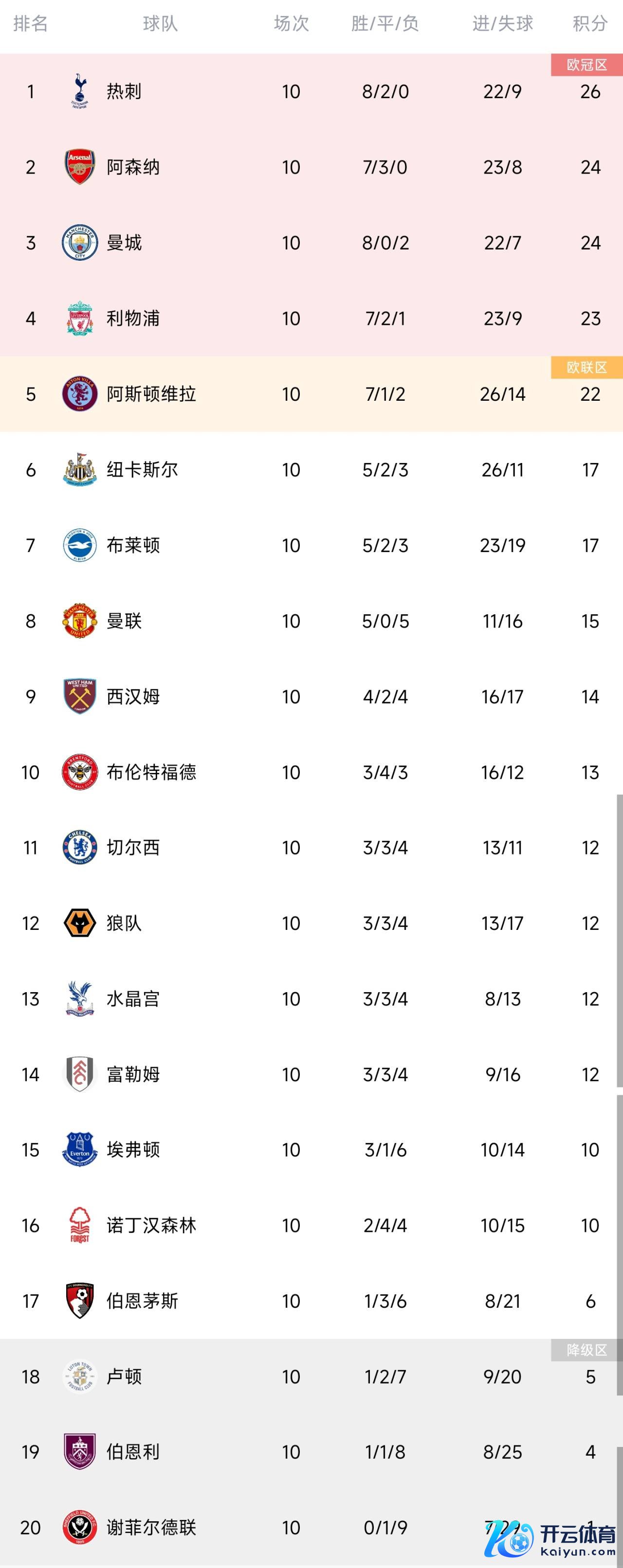The height and width of the screenshot is (1568, 623).
Task: Click the Wolves wolf-head logo
Action: coord(80,923)
